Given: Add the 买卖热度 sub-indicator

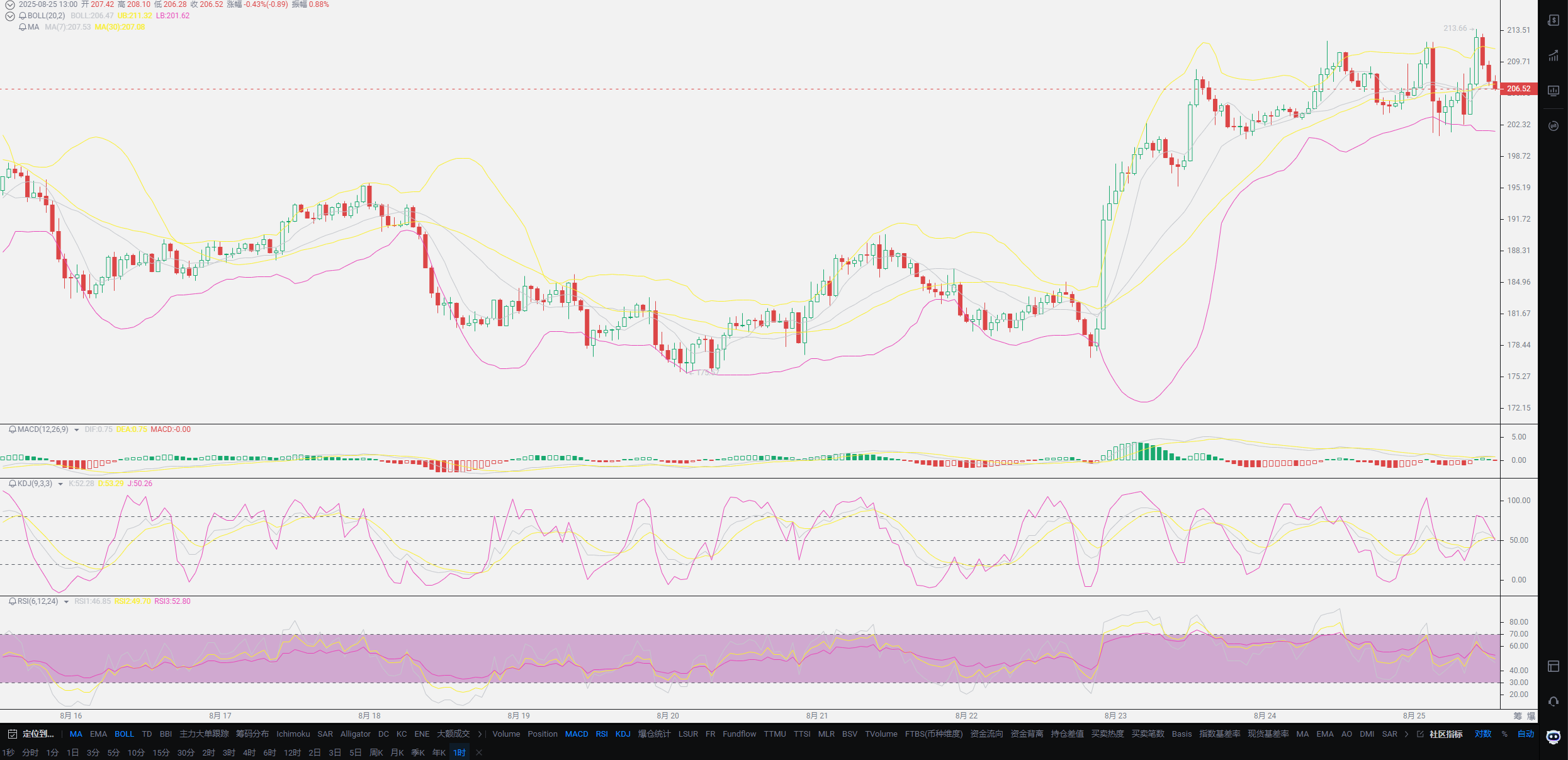Looking at the screenshot, I should point(1108,734).
